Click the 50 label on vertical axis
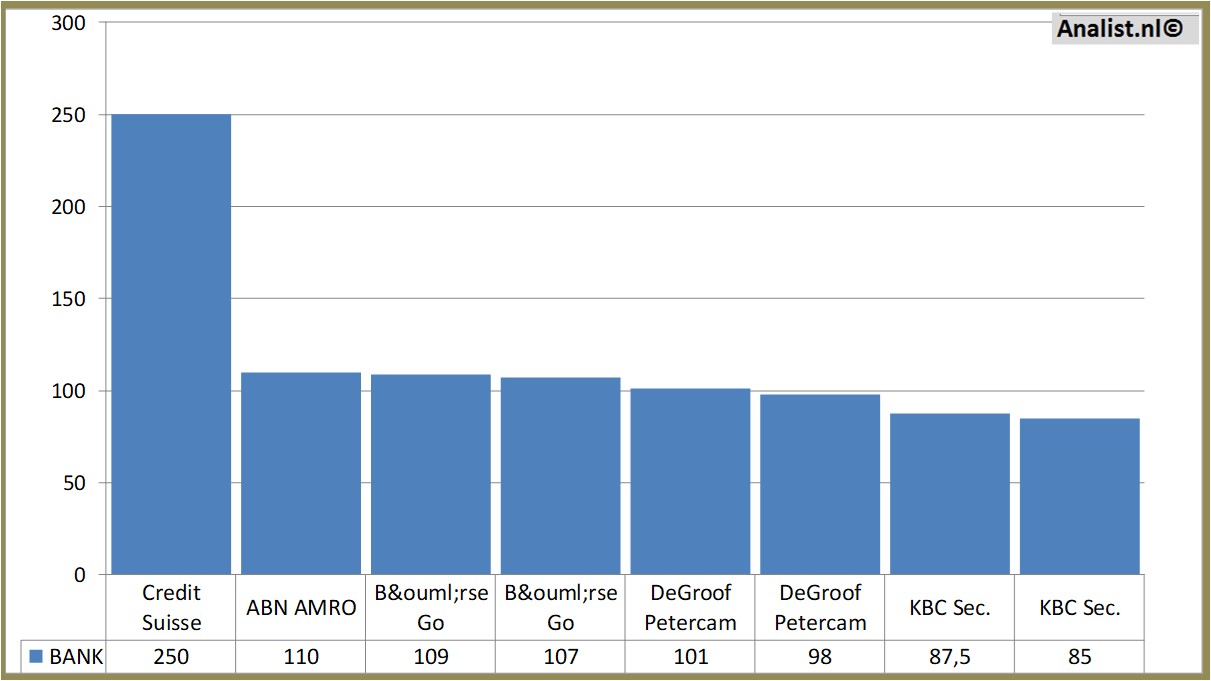 (74, 483)
